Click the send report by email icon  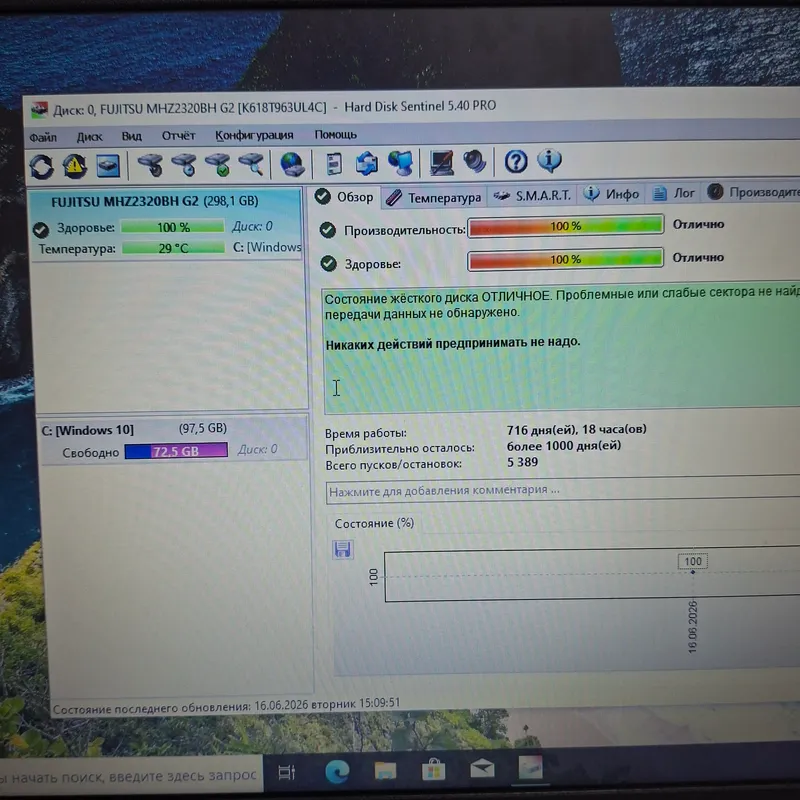[366, 163]
